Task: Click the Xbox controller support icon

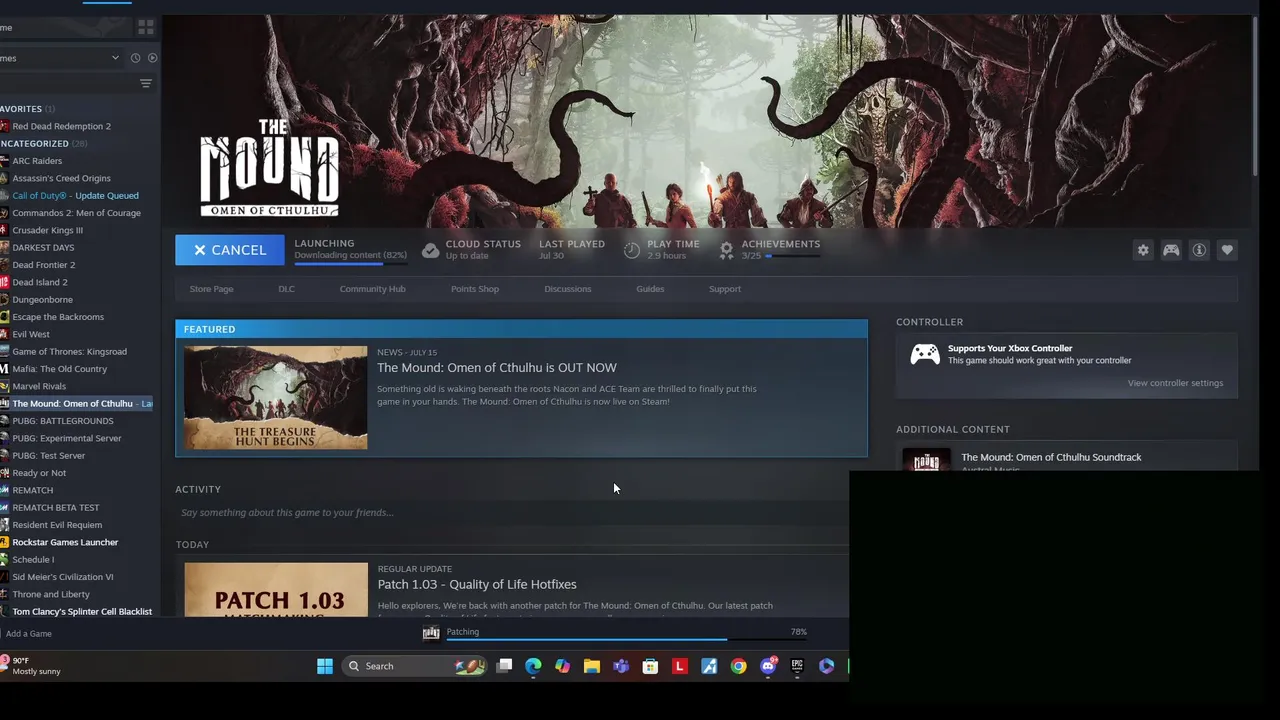Action: point(924,354)
